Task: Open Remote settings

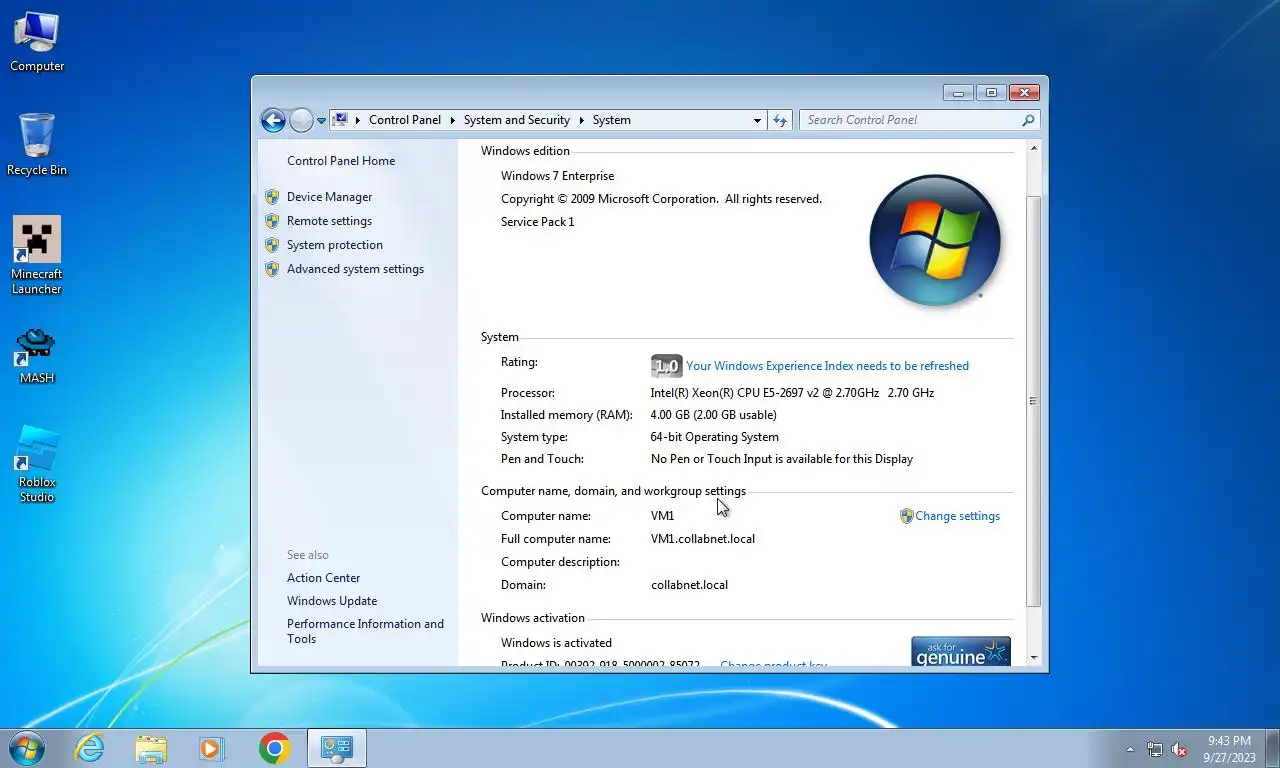Action: (x=329, y=221)
